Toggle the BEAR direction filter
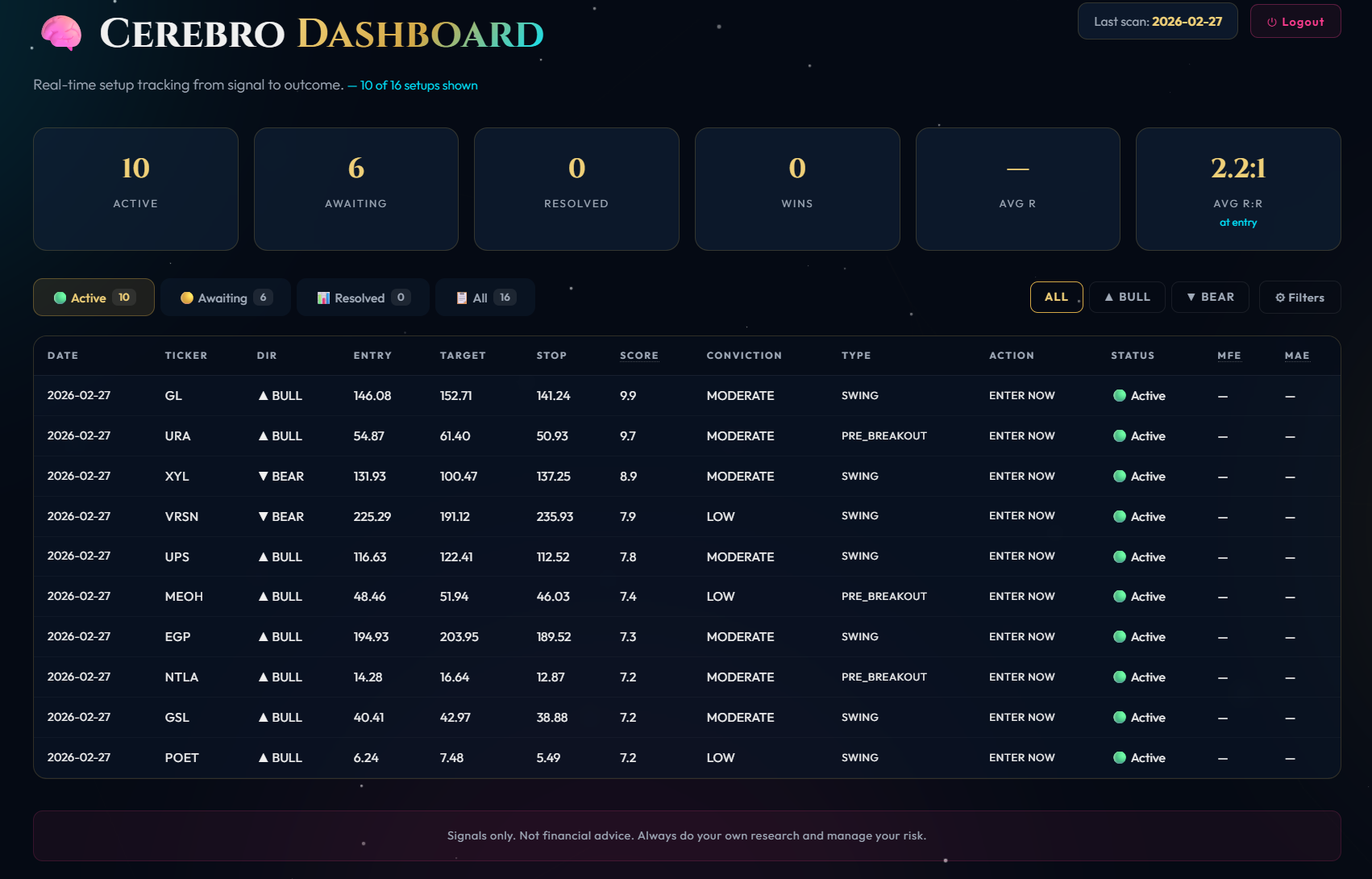This screenshot has width=1372, height=879. pyautogui.click(x=1210, y=297)
